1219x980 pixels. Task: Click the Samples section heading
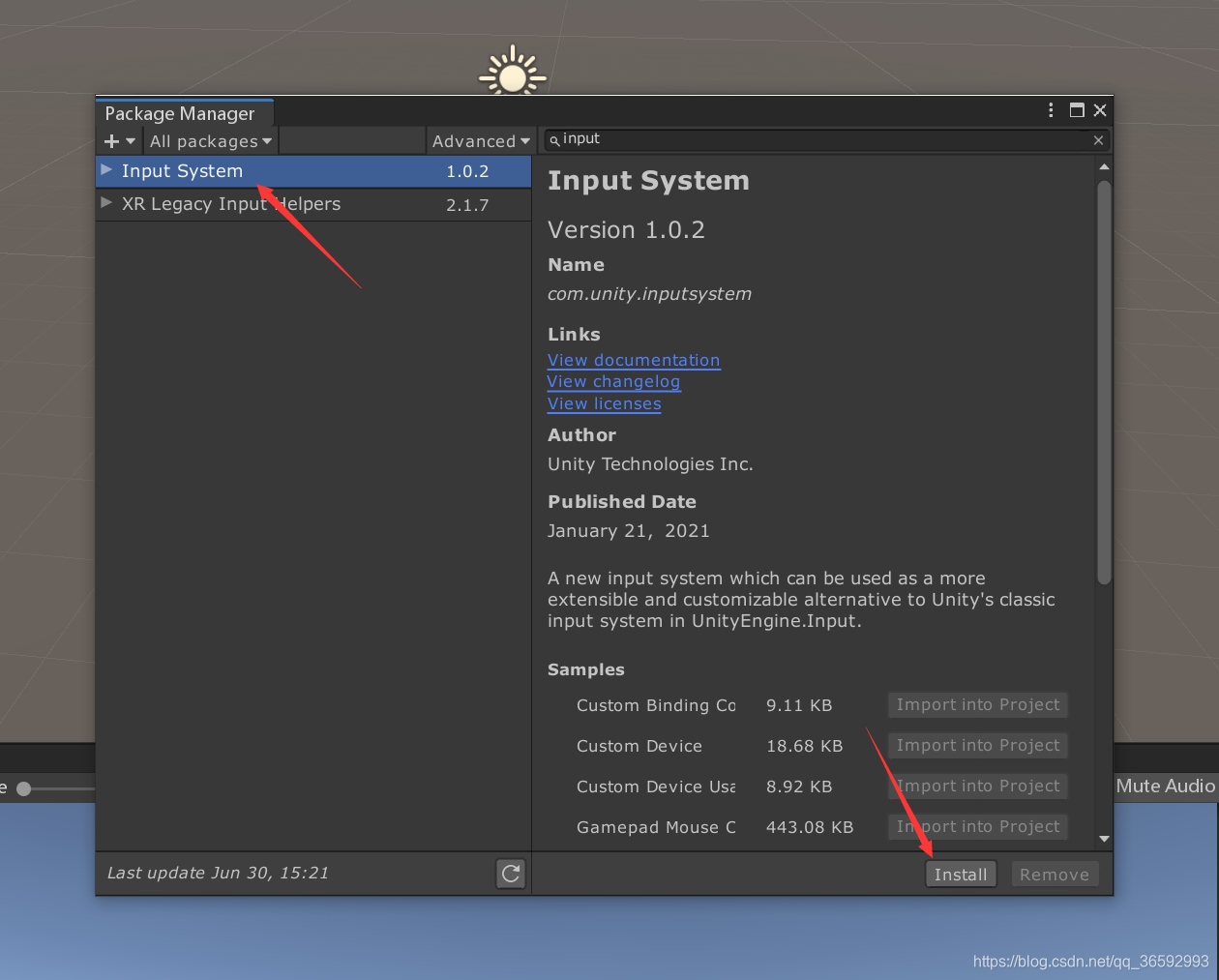tap(586, 669)
